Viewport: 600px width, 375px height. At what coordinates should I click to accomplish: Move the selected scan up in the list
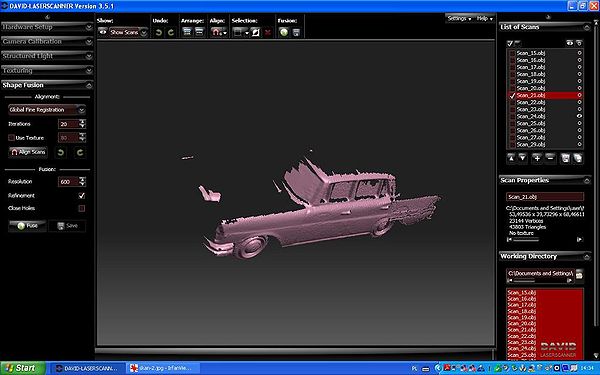[x=511, y=158]
